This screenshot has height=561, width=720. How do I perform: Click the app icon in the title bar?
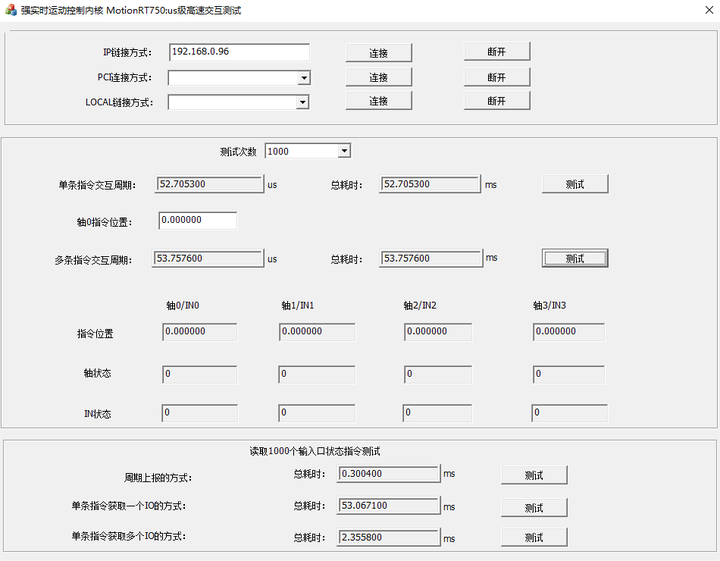[x=11, y=10]
